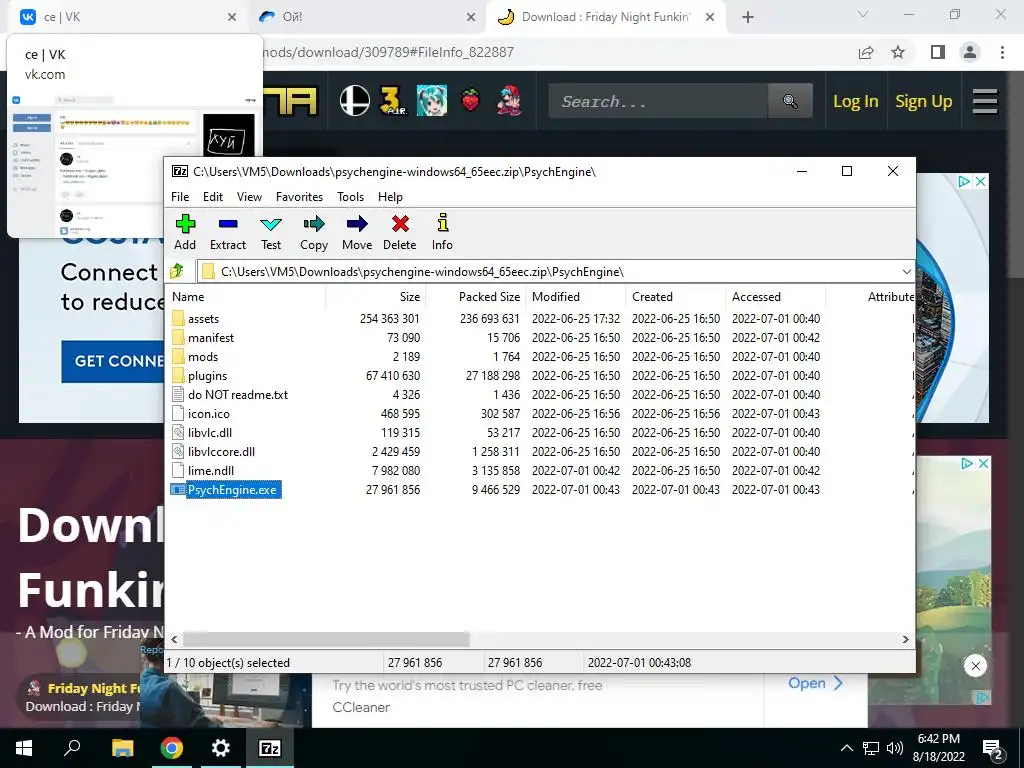1024x768 pixels.
Task: Sort by Accessed column header
Action: [x=776, y=296]
